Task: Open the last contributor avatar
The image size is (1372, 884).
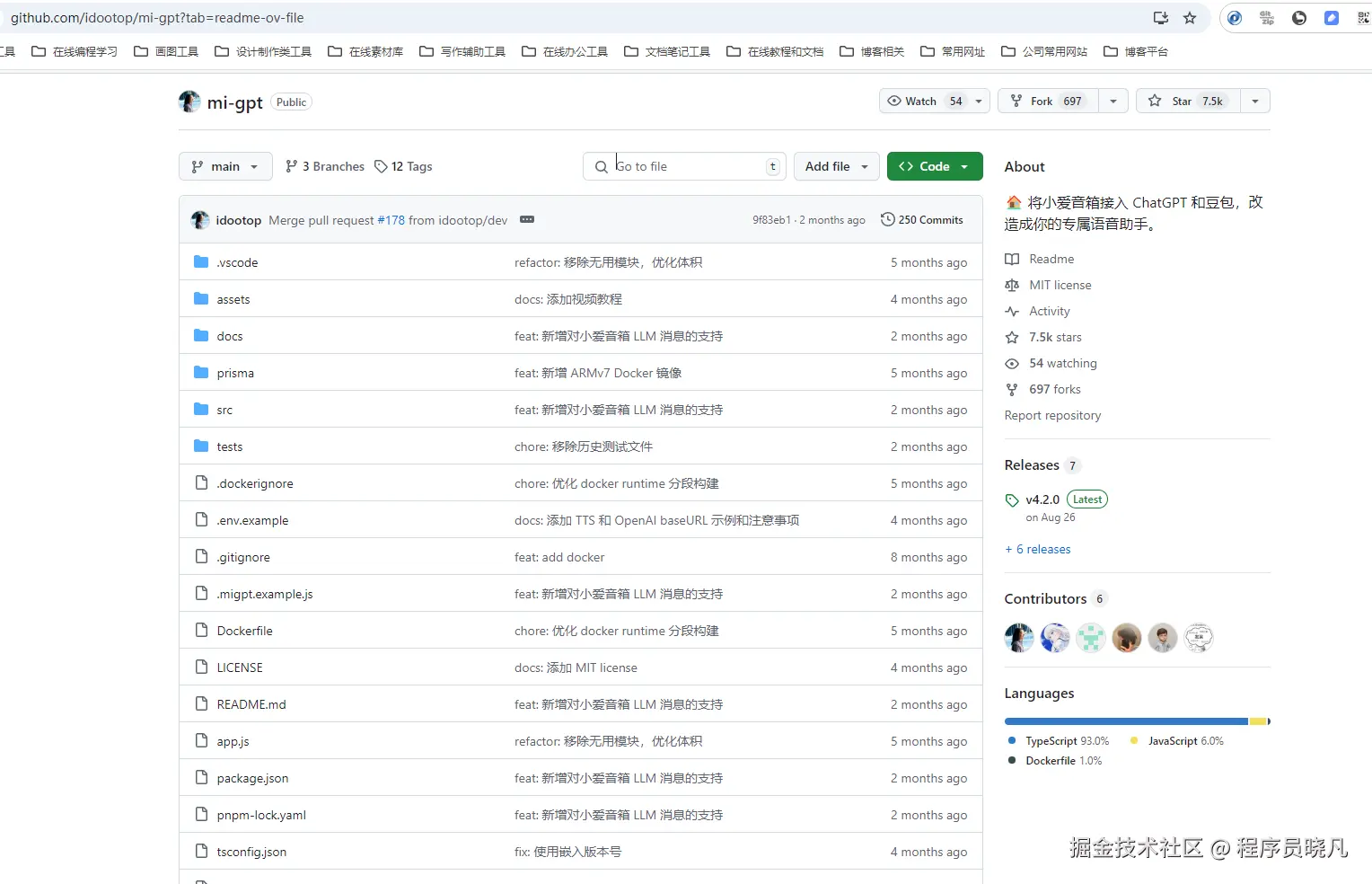Action: (1199, 638)
